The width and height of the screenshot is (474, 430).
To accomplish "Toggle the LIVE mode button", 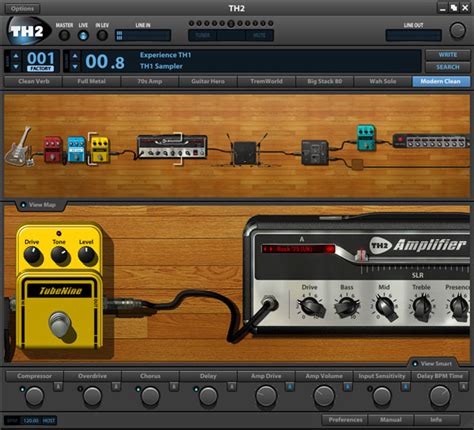I will [83, 35].
